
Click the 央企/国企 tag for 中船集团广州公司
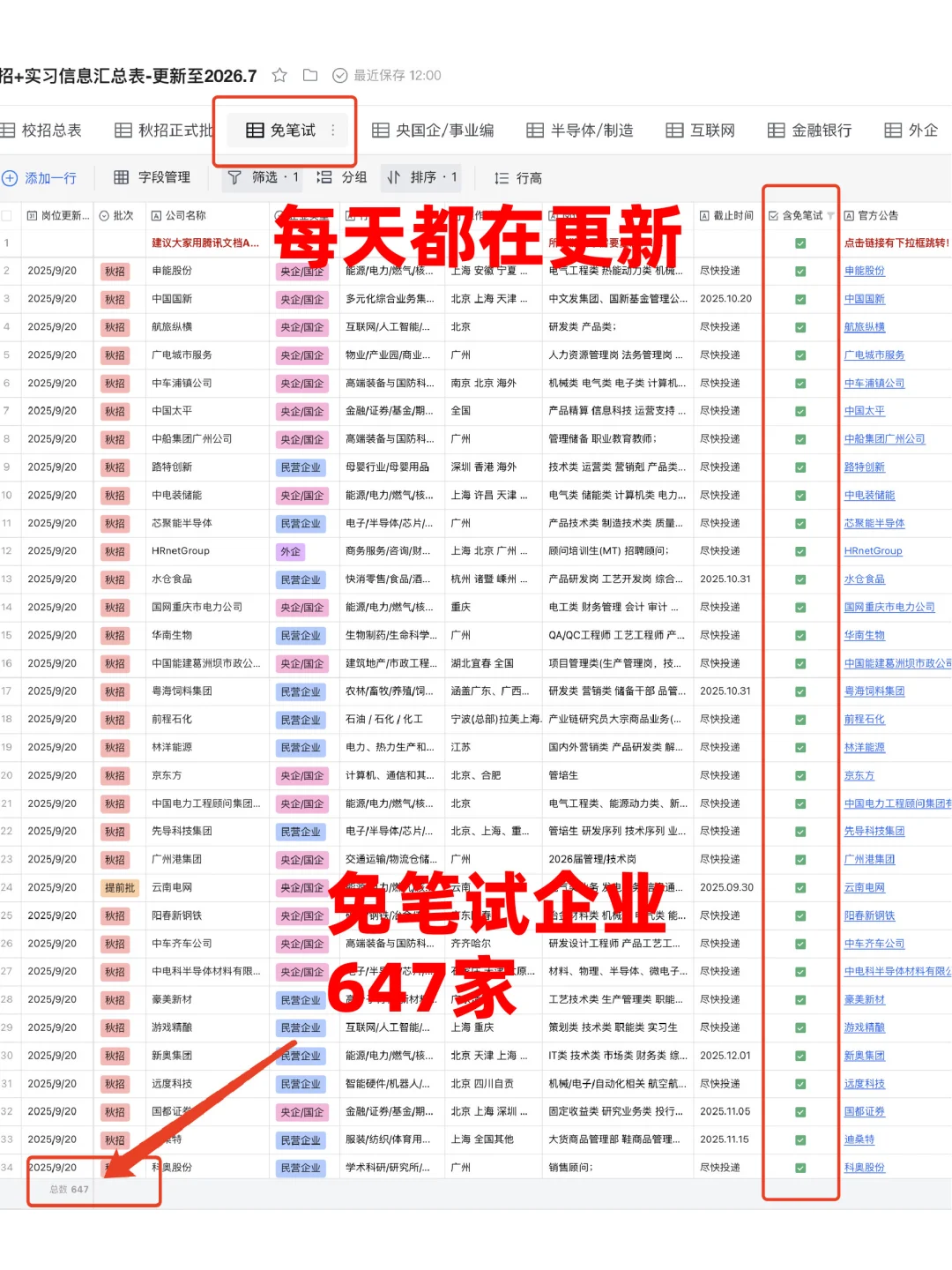click(x=302, y=440)
